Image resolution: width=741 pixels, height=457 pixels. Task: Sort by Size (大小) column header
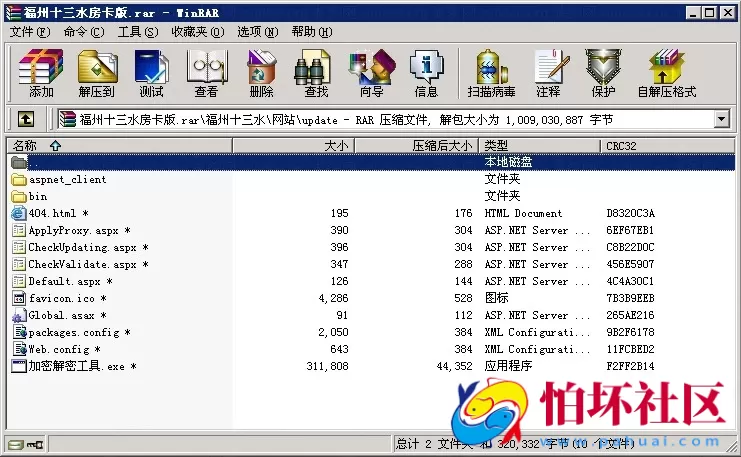(x=293, y=146)
